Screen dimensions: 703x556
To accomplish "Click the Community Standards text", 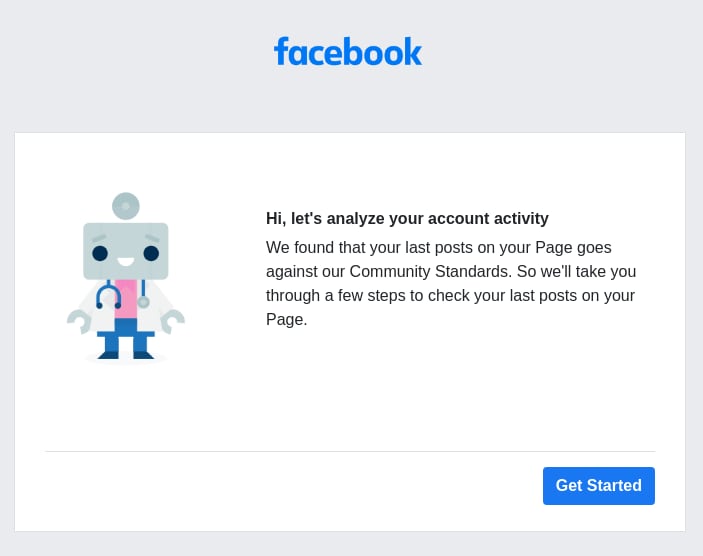I will click(430, 271).
